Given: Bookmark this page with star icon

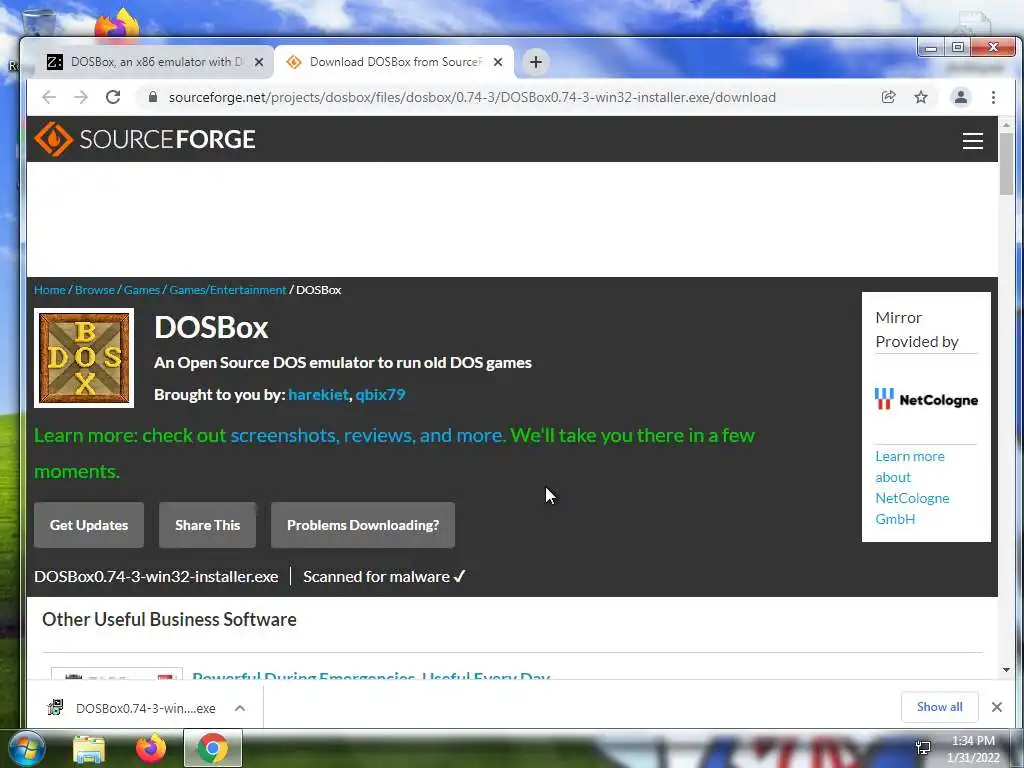Looking at the screenshot, I should tap(921, 97).
